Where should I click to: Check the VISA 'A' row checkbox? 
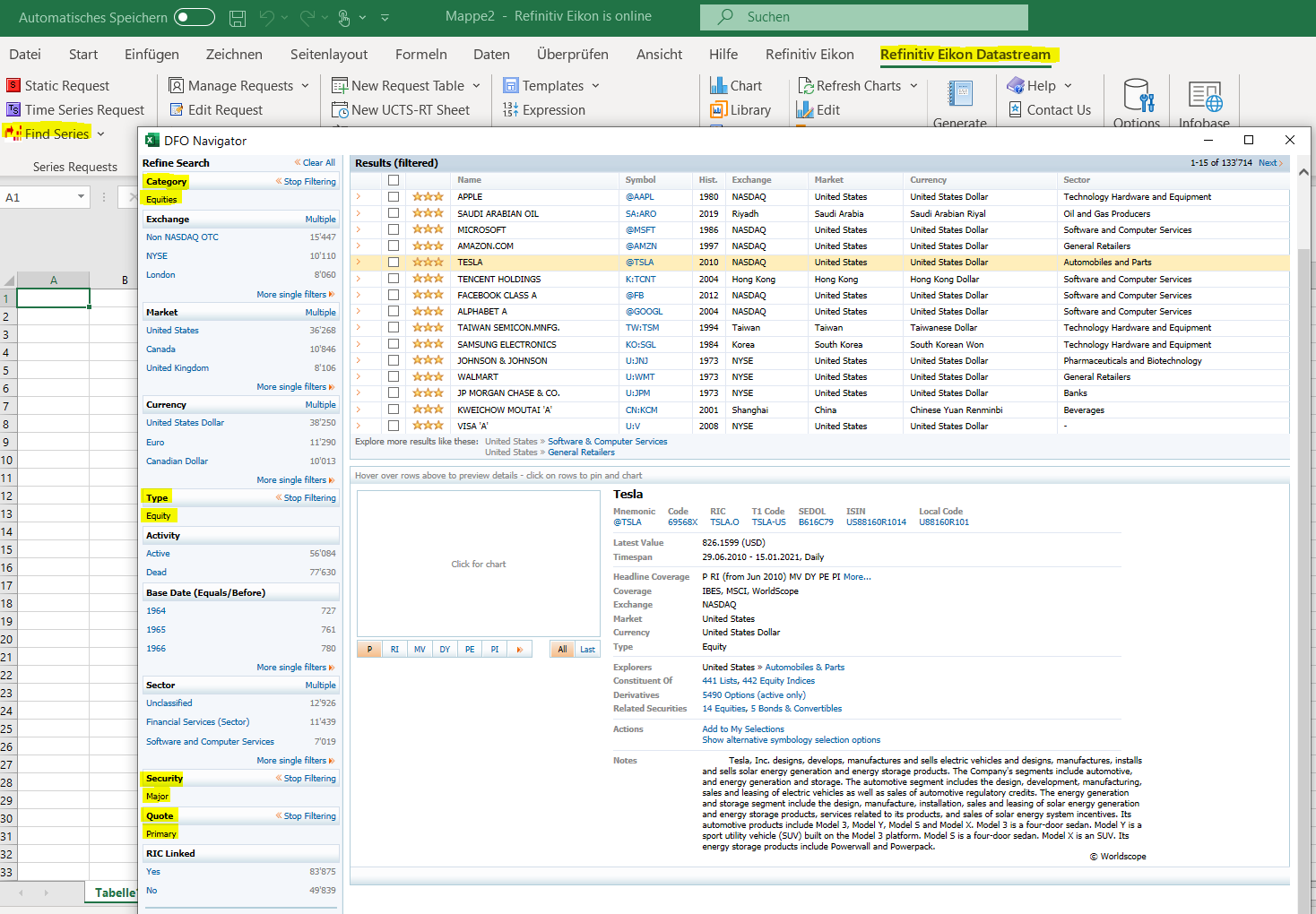pyautogui.click(x=394, y=426)
